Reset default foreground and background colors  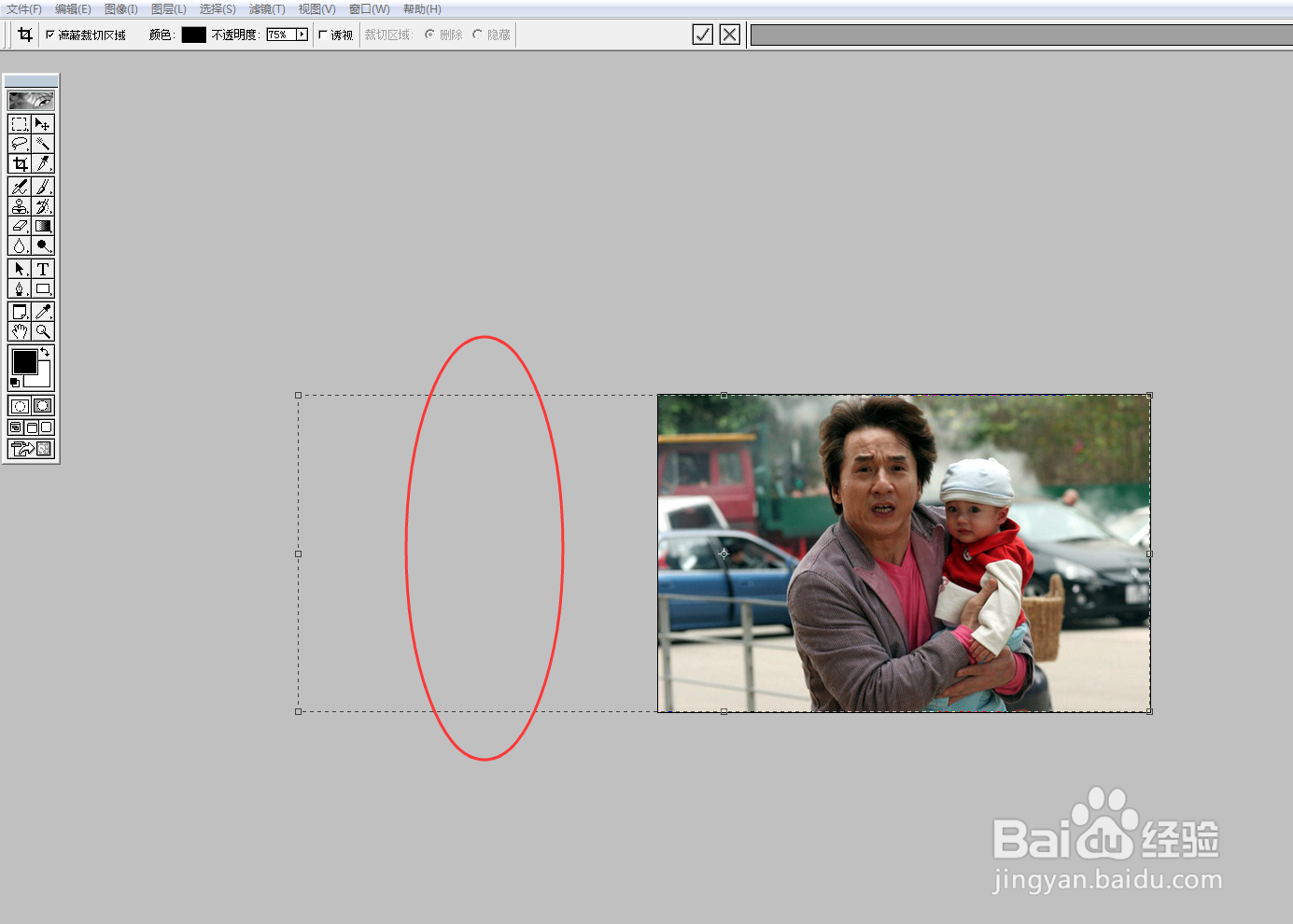pos(14,383)
